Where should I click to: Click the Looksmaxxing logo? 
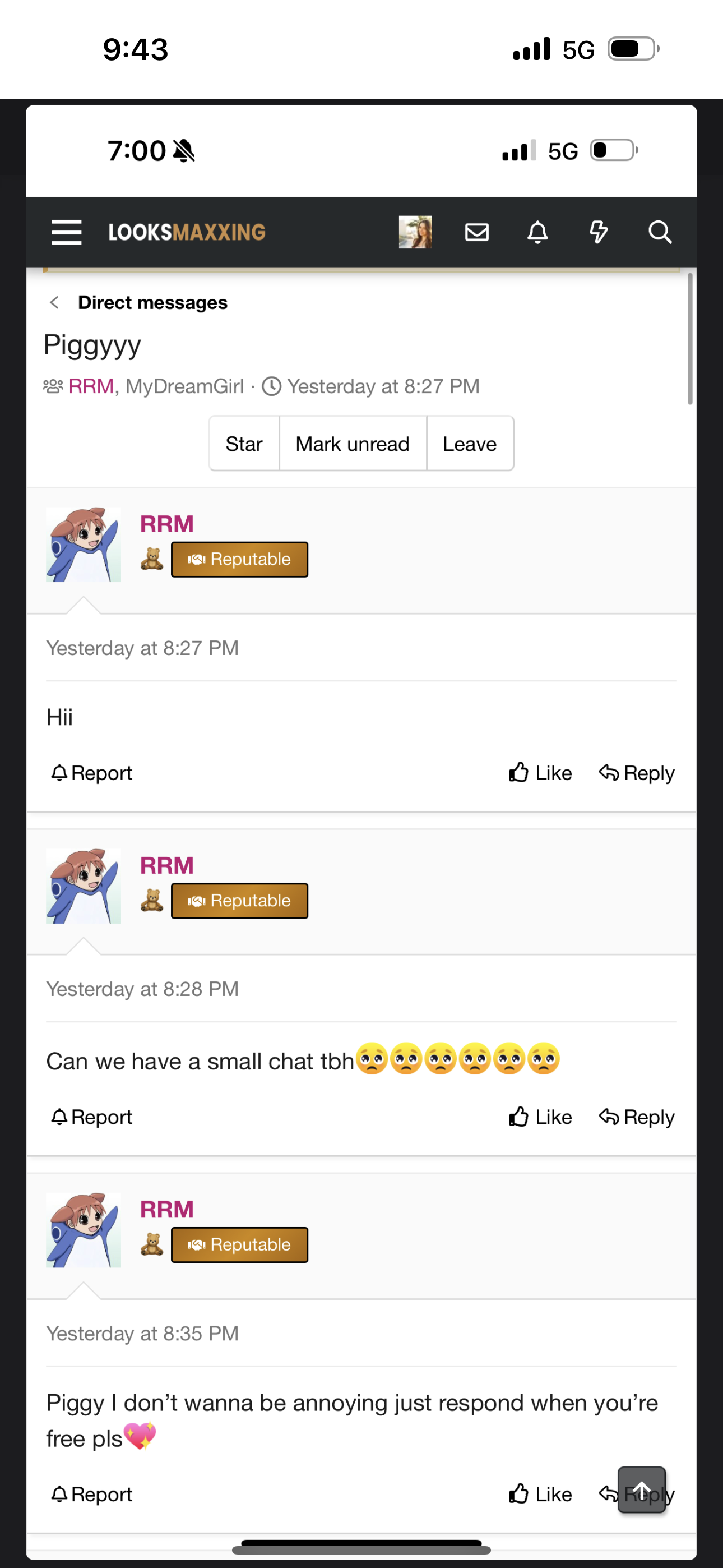point(187,232)
